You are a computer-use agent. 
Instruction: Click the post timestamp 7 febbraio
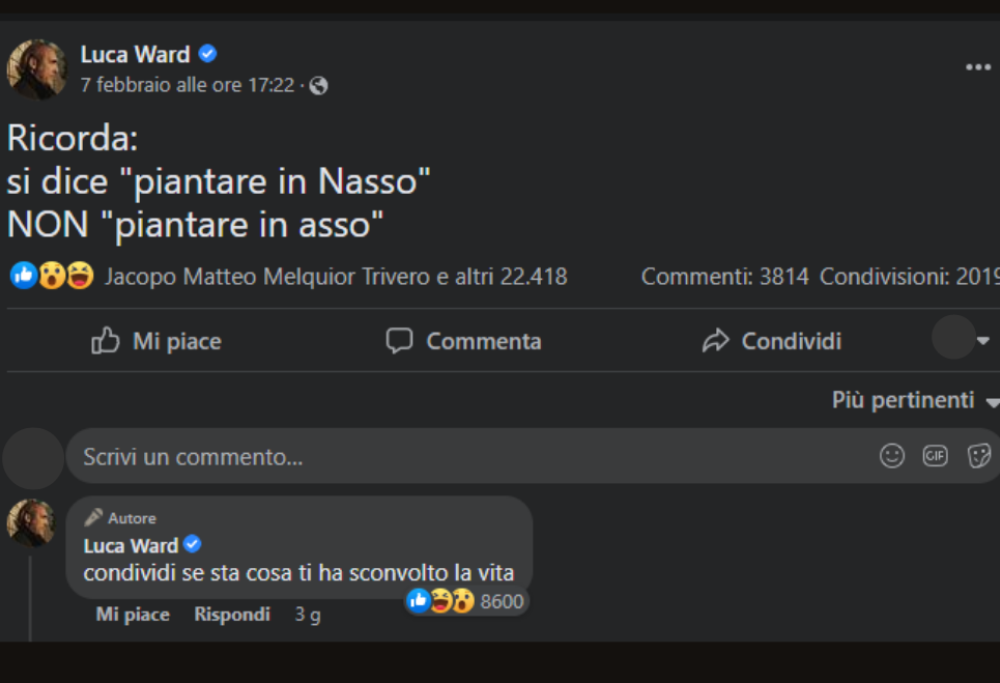point(187,86)
